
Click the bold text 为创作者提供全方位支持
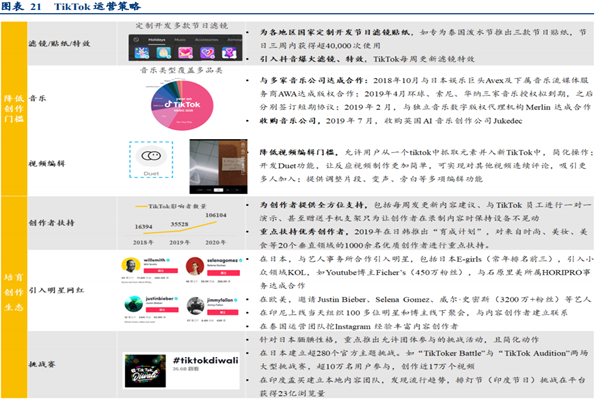tap(312, 205)
